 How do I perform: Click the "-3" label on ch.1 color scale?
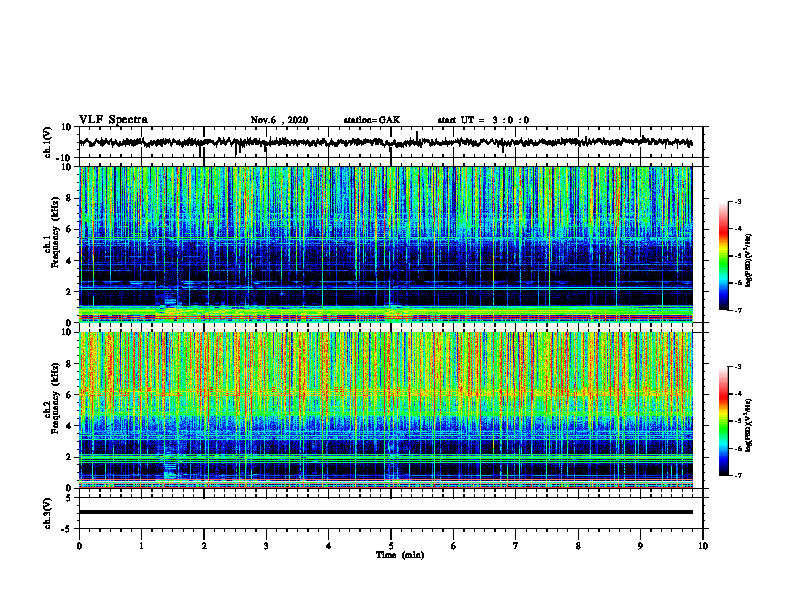coord(738,201)
